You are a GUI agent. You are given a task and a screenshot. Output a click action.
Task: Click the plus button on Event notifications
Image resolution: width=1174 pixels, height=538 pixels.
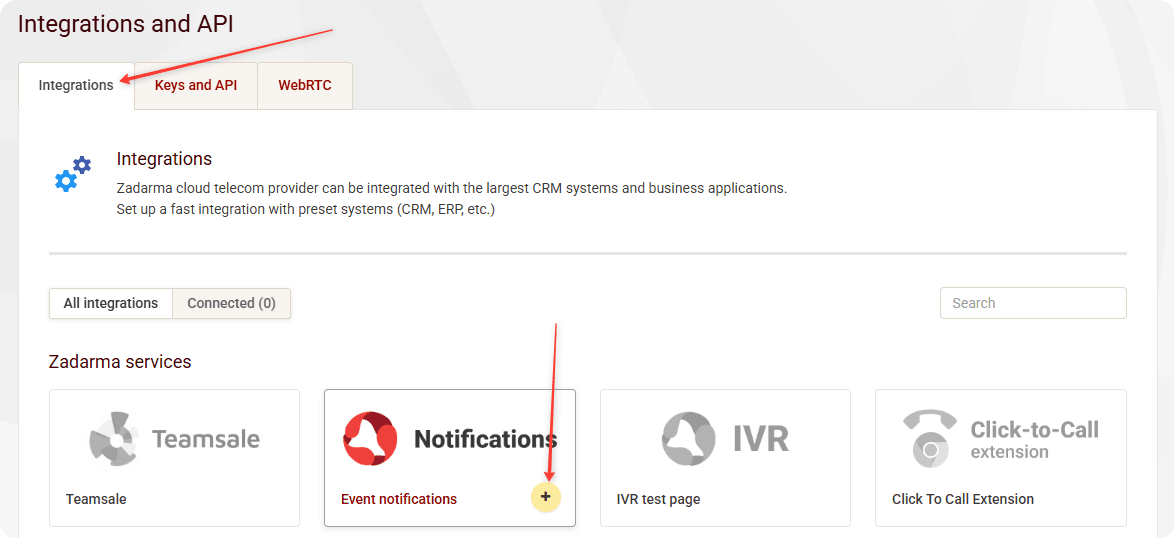546,497
